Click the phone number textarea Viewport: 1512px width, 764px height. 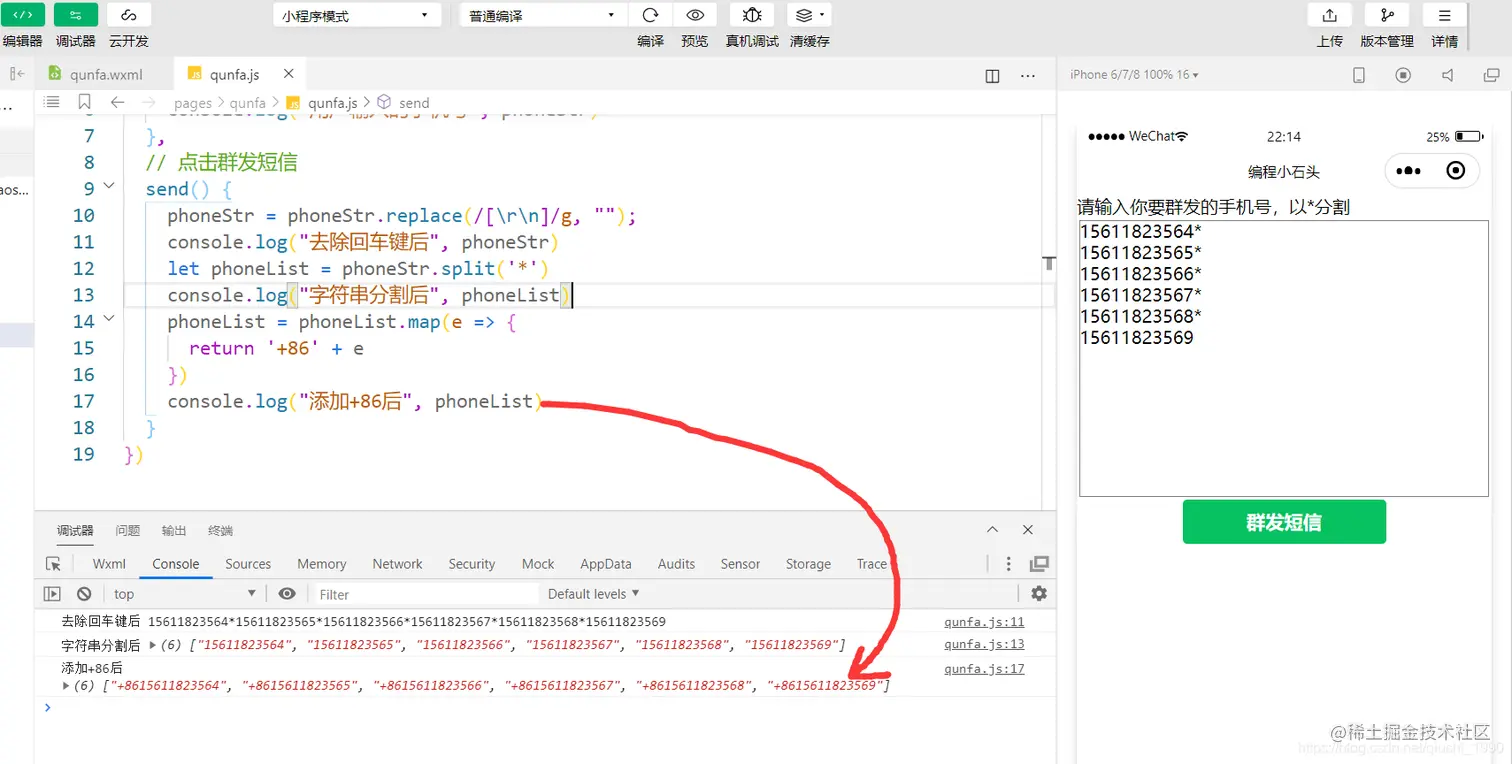1284,358
